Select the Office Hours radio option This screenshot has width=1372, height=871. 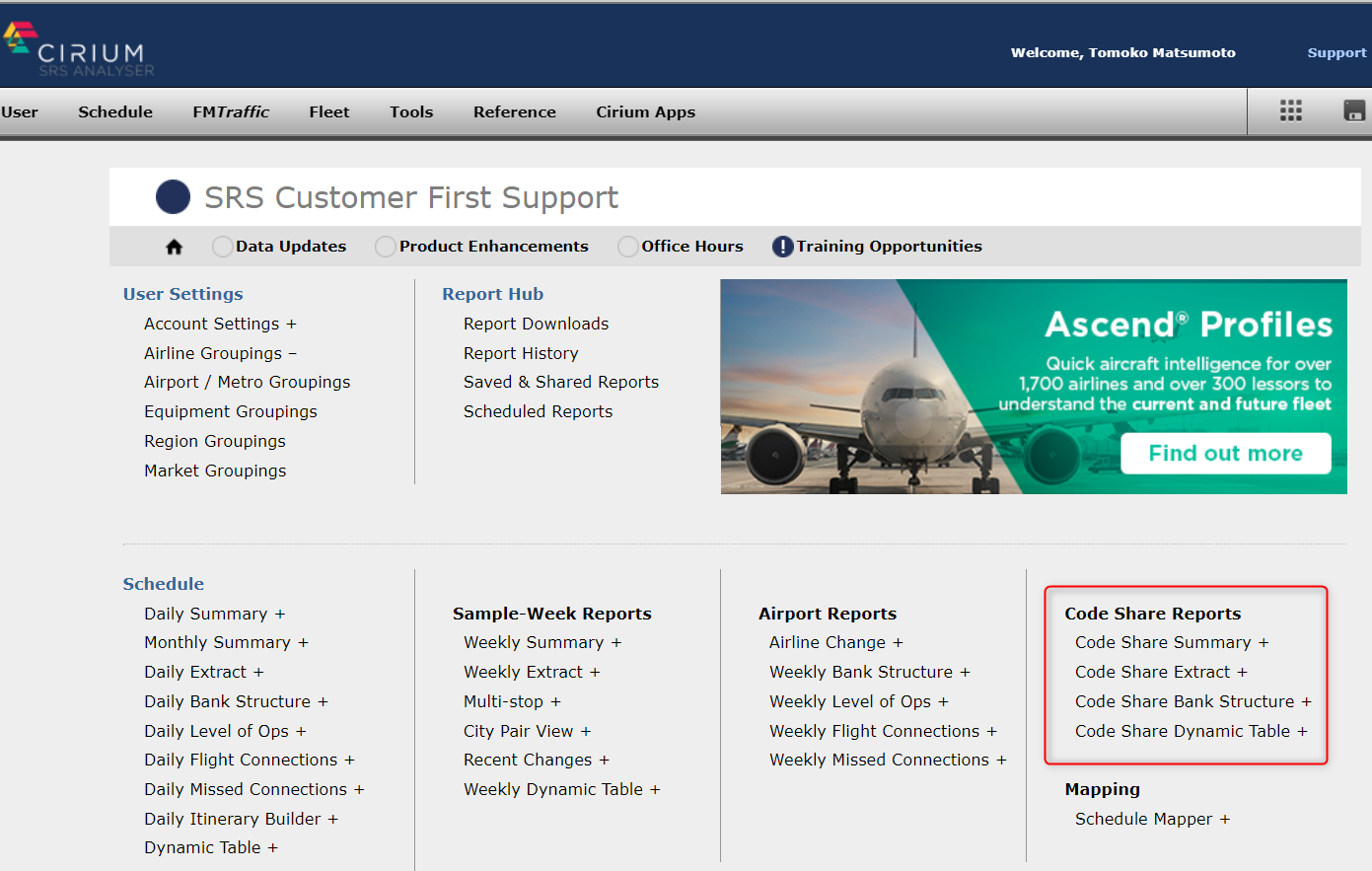(x=628, y=247)
